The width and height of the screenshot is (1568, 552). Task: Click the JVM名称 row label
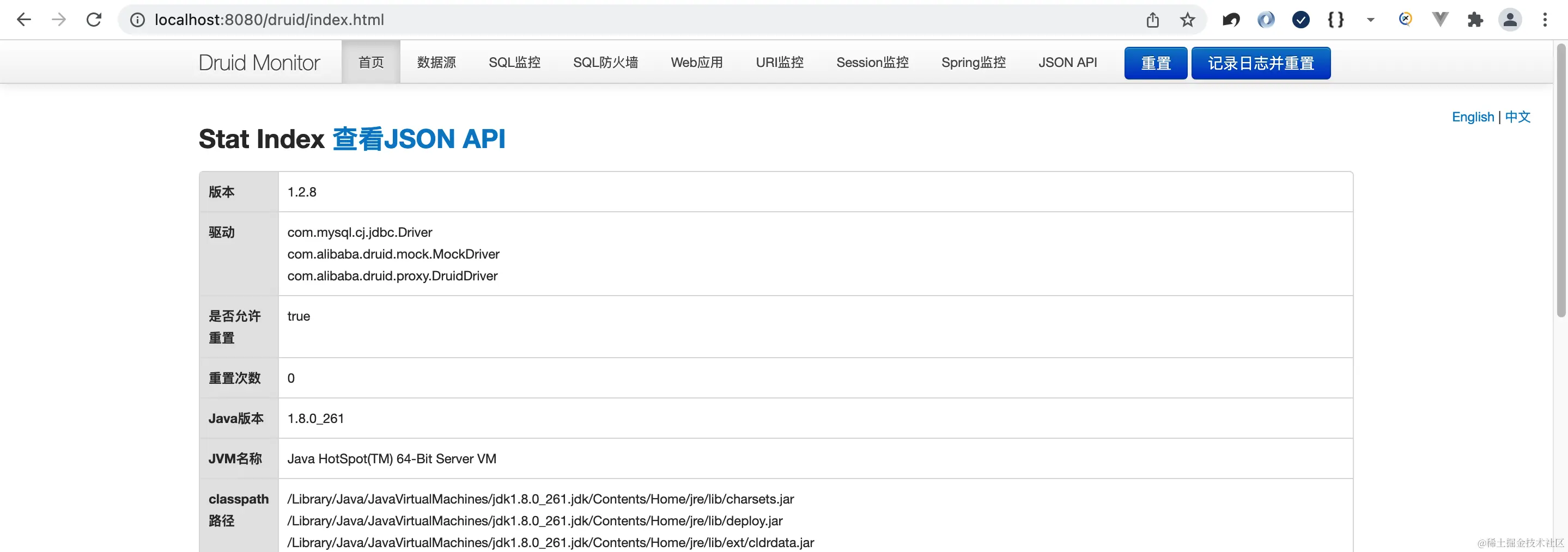(235, 458)
